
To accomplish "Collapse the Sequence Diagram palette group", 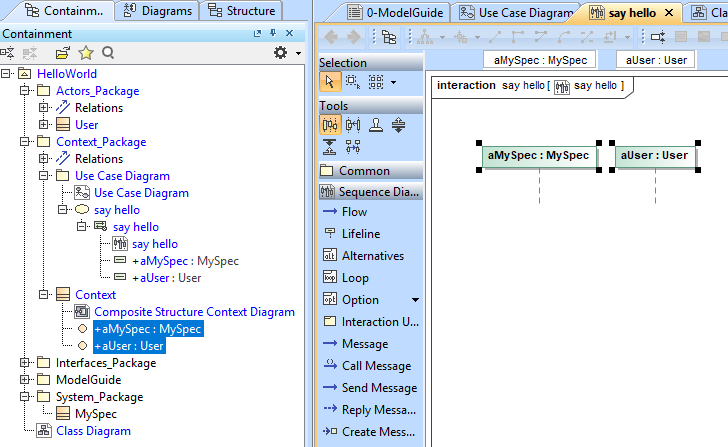I will tap(371, 192).
